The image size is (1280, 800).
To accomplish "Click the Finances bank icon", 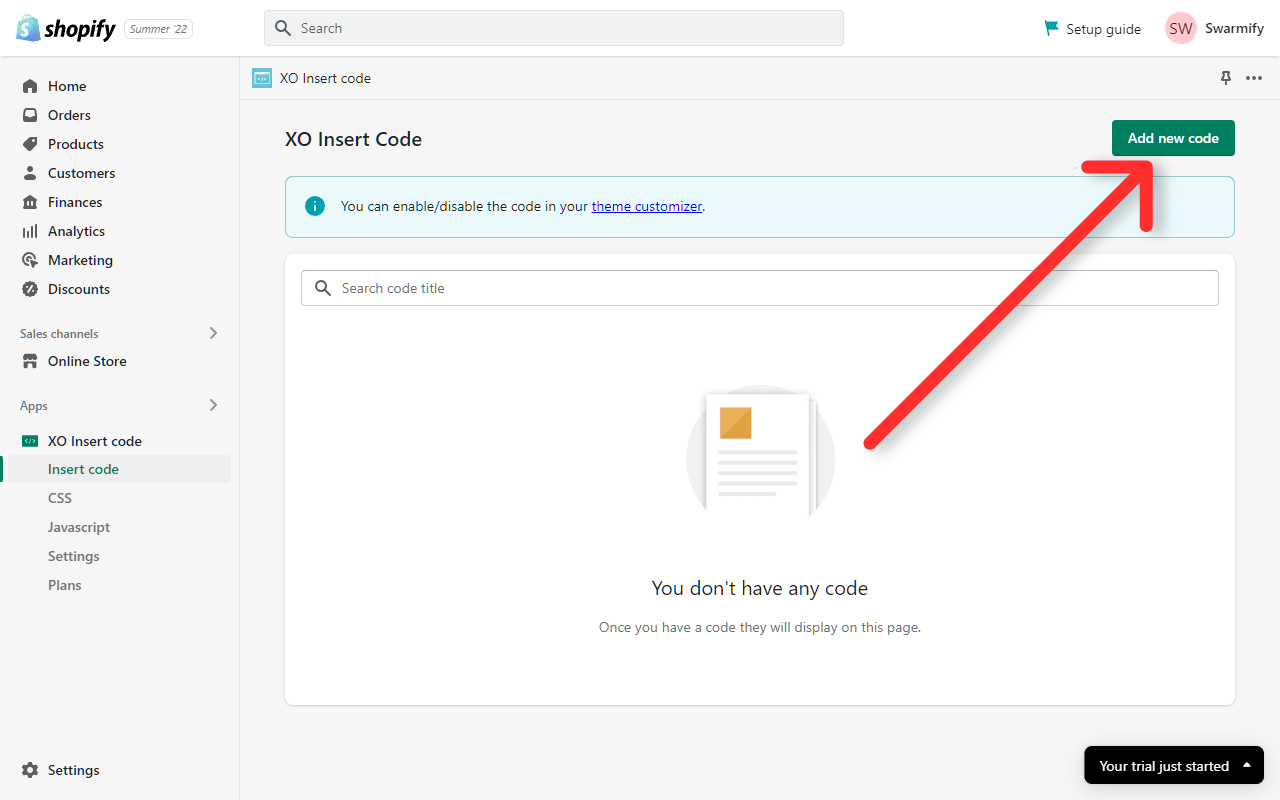I will [30, 202].
